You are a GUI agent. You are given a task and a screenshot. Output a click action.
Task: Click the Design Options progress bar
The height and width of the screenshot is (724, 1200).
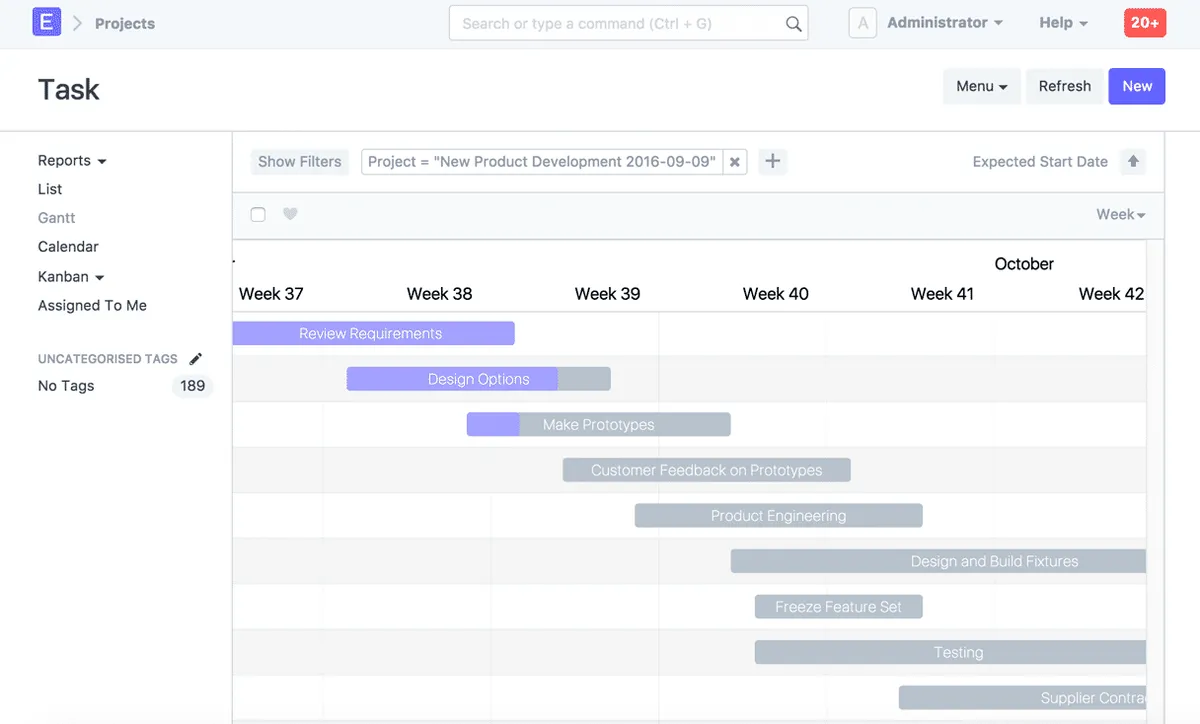click(x=478, y=379)
